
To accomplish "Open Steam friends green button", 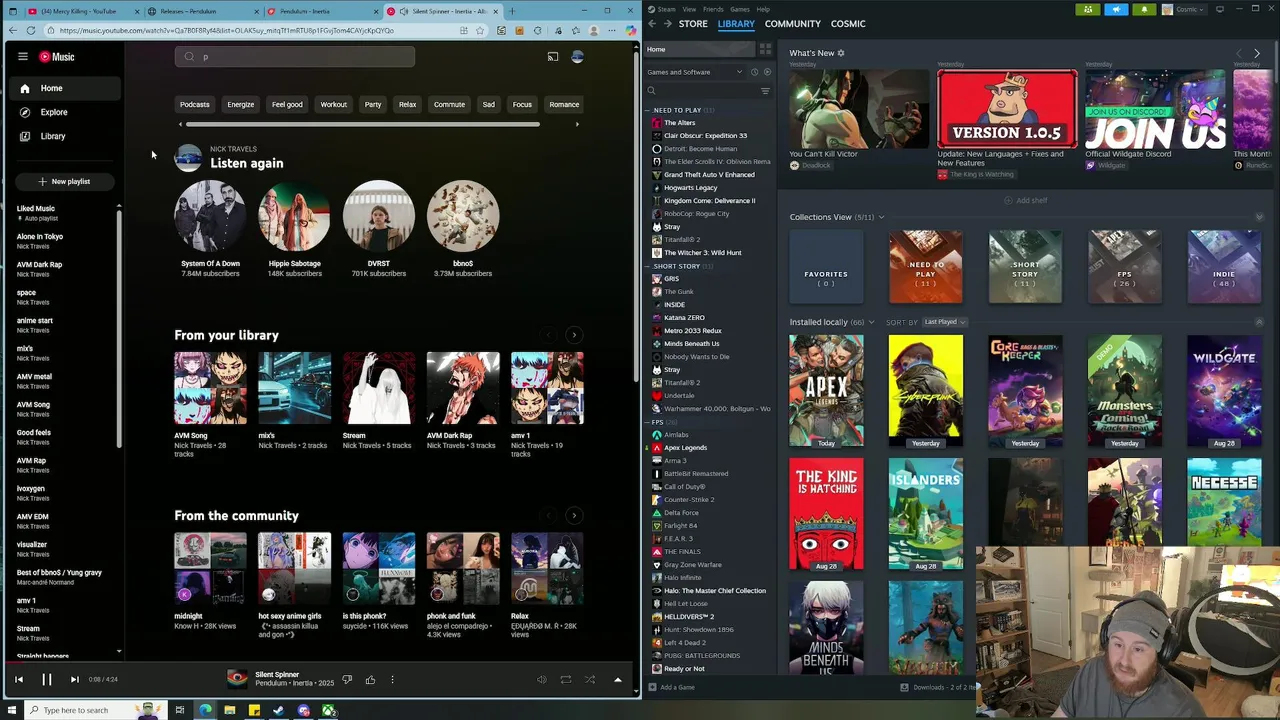I will click(x=1089, y=9).
